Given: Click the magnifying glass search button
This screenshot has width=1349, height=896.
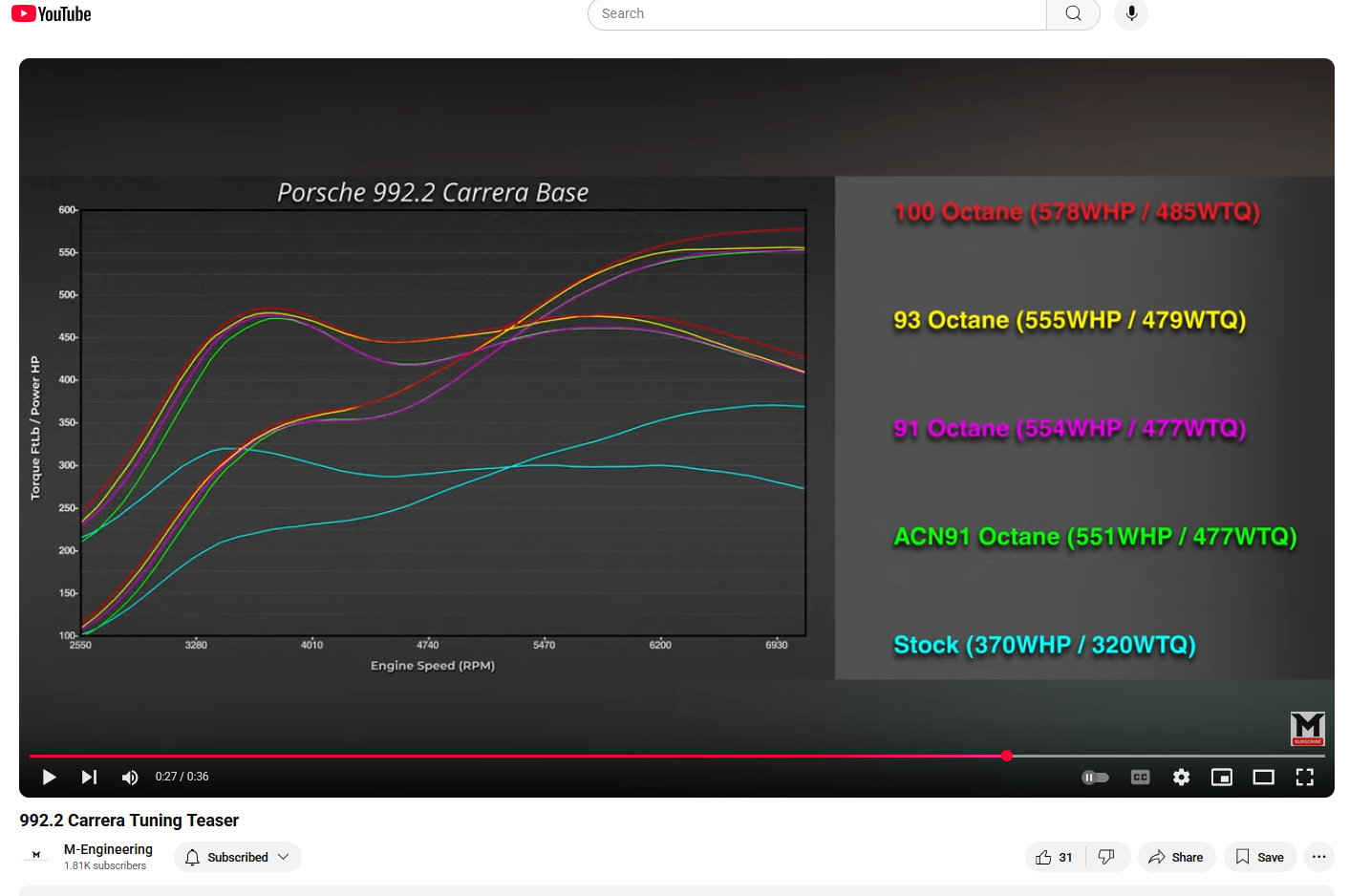Looking at the screenshot, I should [x=1074, y=13].
